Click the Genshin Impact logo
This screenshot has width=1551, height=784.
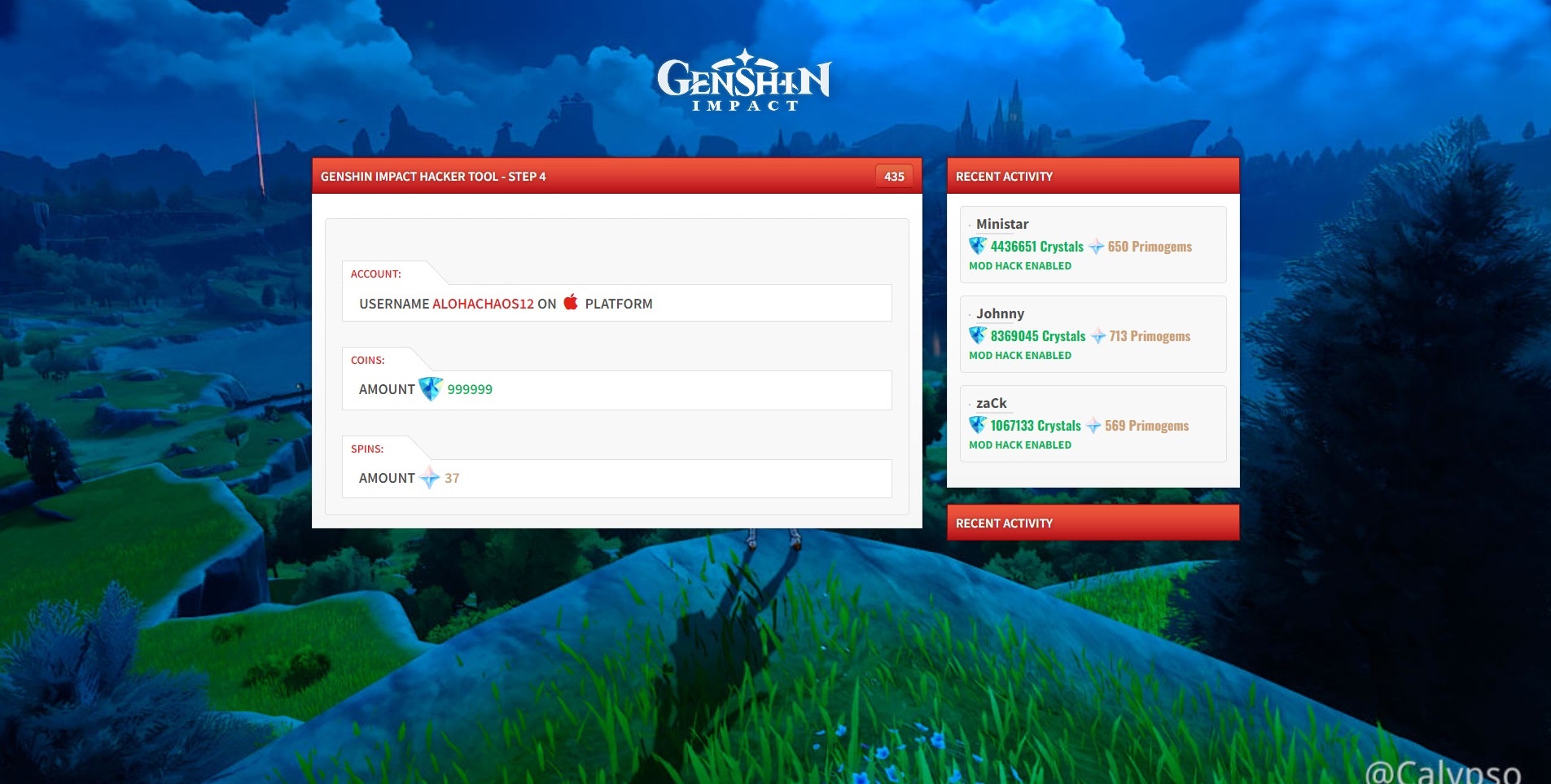tap(744, 80)
